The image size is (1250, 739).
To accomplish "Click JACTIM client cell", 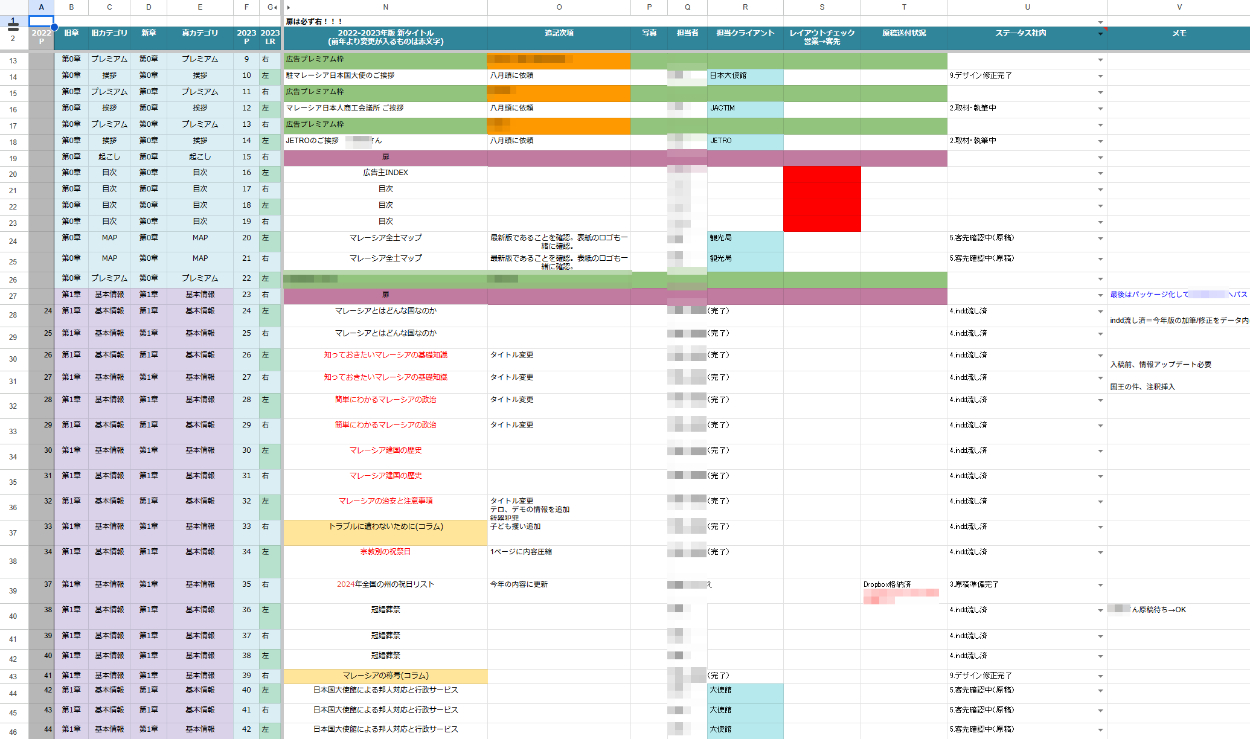I will [745, 107].
